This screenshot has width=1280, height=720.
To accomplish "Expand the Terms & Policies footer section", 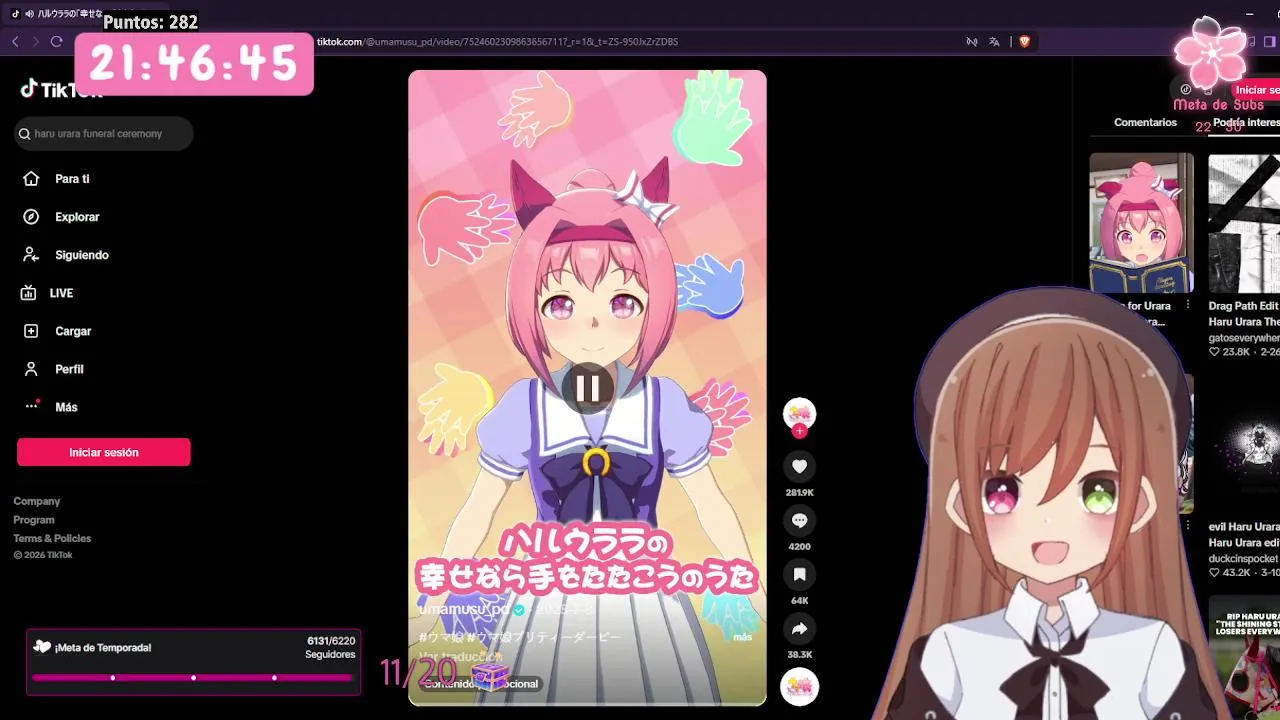I will (52, 538).
